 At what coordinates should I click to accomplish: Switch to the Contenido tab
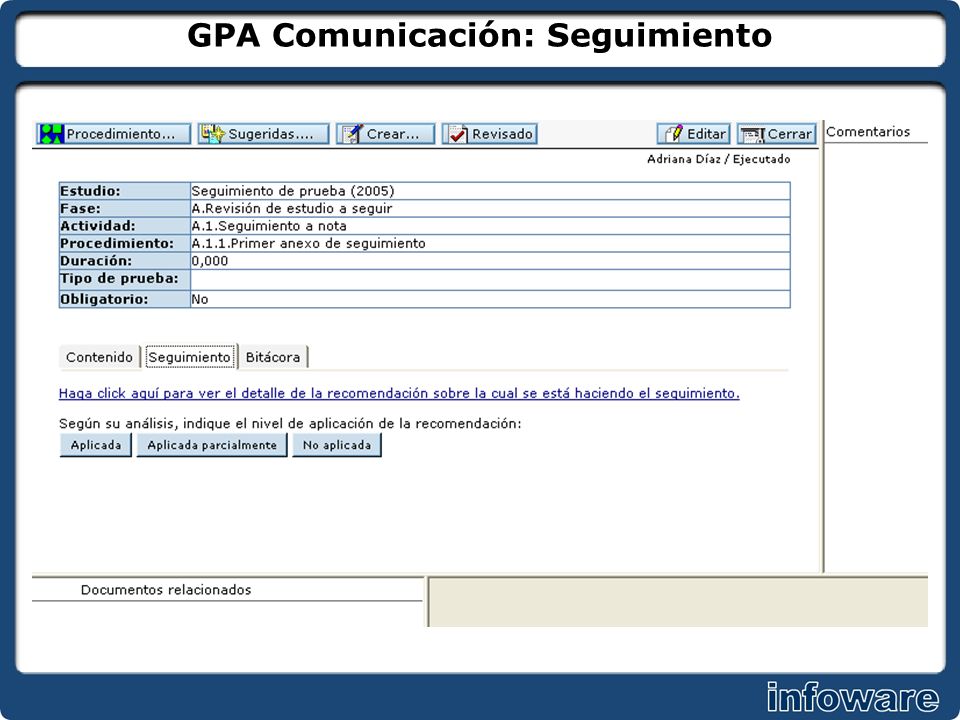(x=99, y=357)
